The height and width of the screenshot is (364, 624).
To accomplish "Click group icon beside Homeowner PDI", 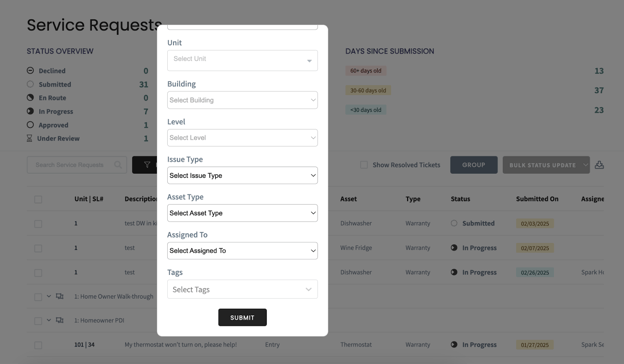I will coord(60,320).
